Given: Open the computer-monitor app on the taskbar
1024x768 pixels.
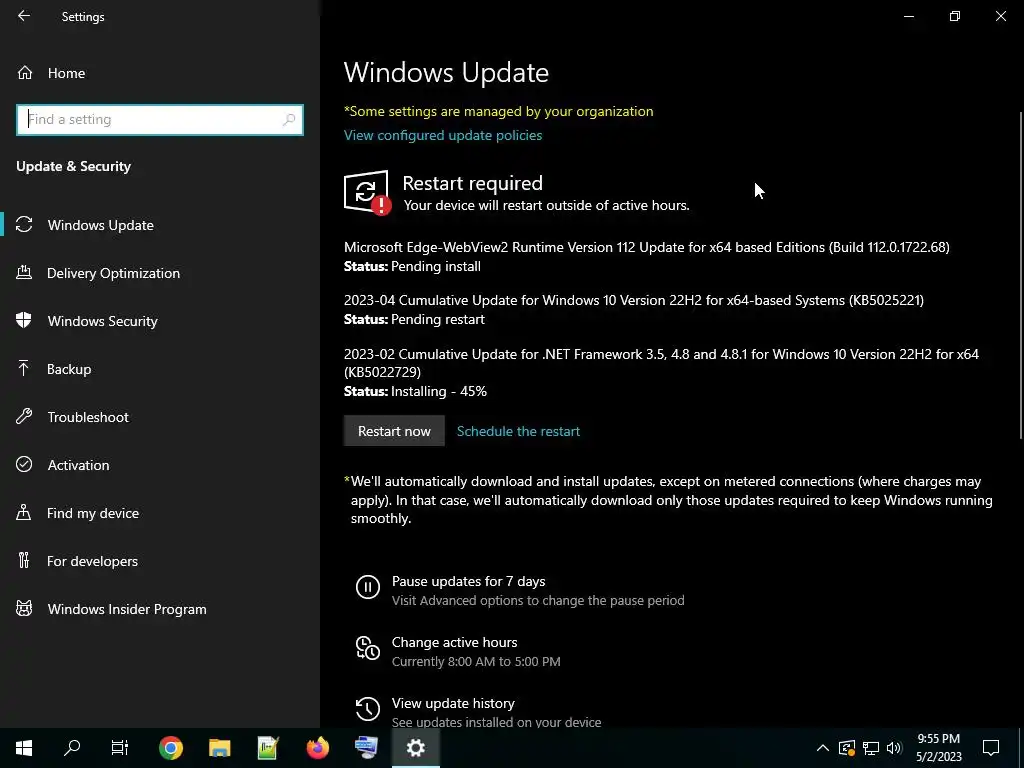Looking at the screenshot, I should pos(366,748).
